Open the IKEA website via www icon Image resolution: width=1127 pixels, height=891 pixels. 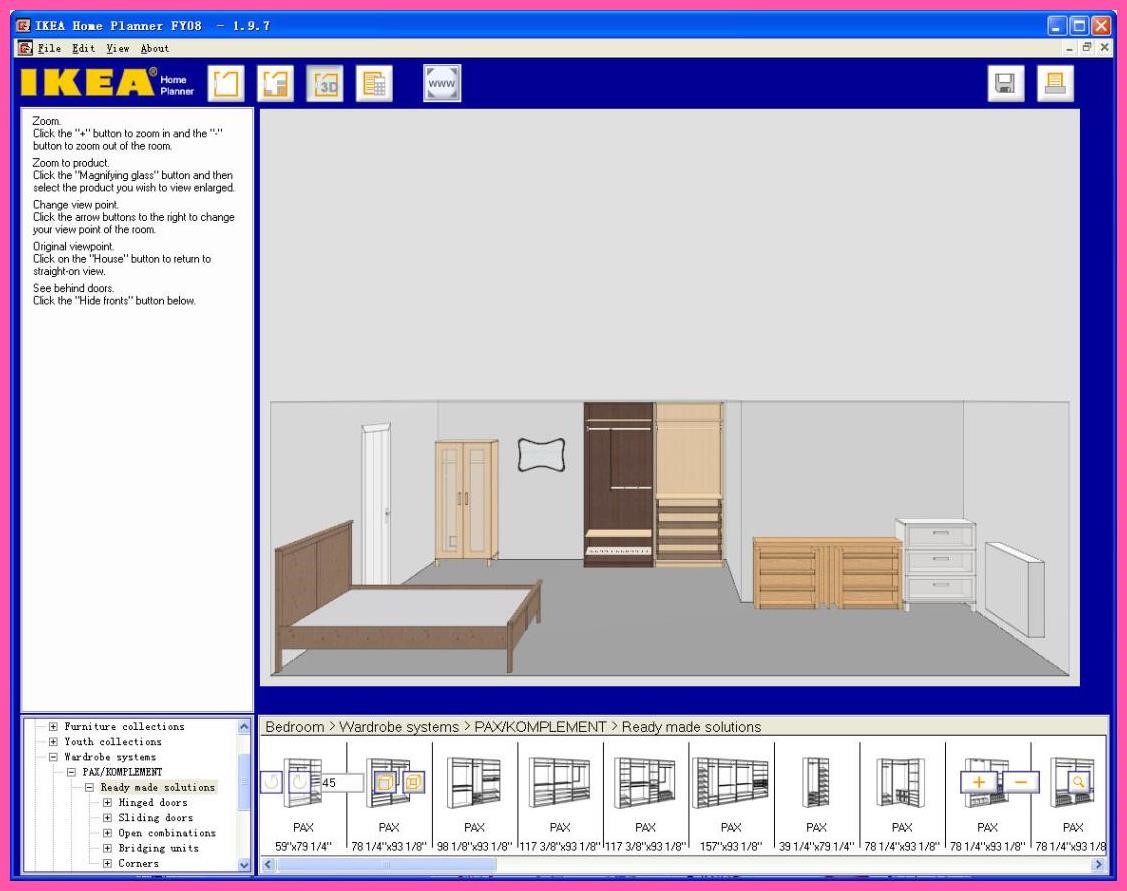pos(440,83)
